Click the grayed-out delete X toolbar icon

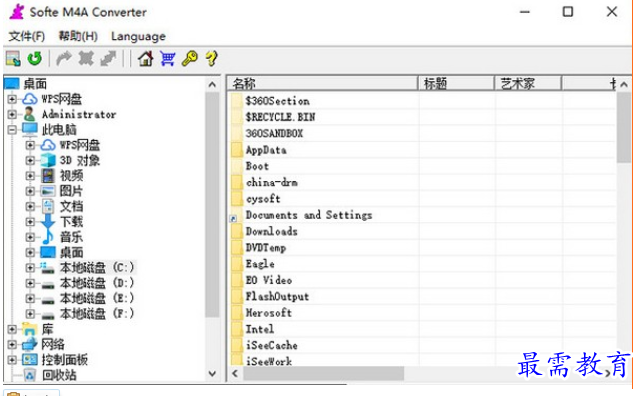pyautogui.click(x=86, y=59)
